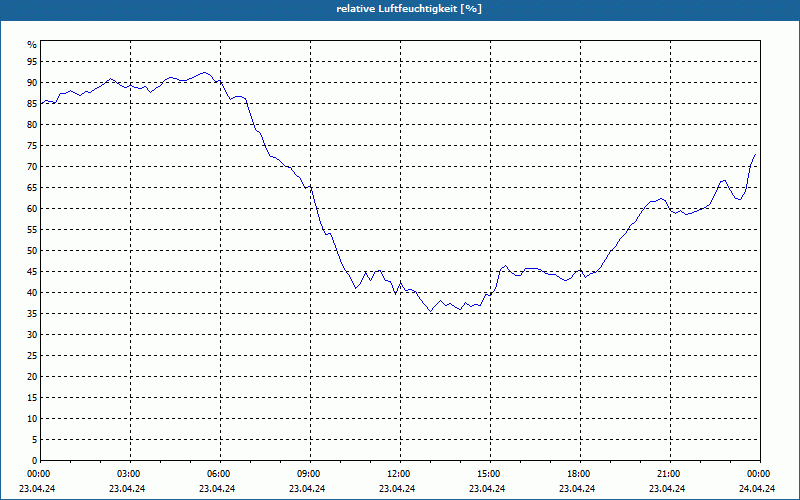This screenshot has width=800, height=500.
Task: Click the 0 value on the y-axis
Action: 35,460
